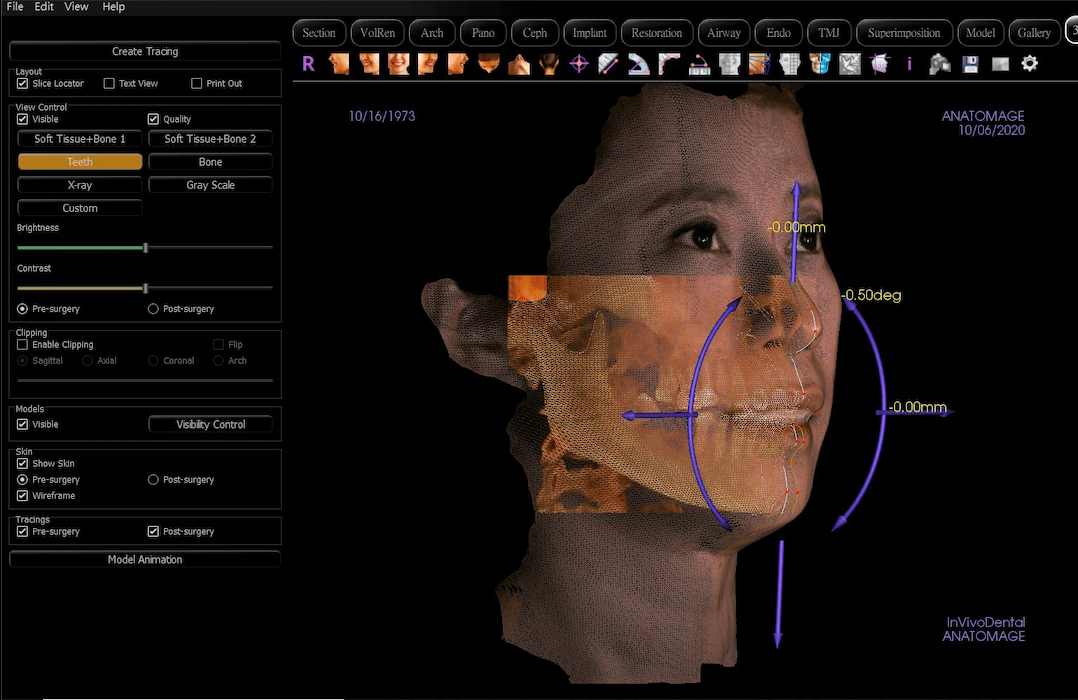Select the back-of-head view icon
The image size is (1078, 700).
click(549, 64)
